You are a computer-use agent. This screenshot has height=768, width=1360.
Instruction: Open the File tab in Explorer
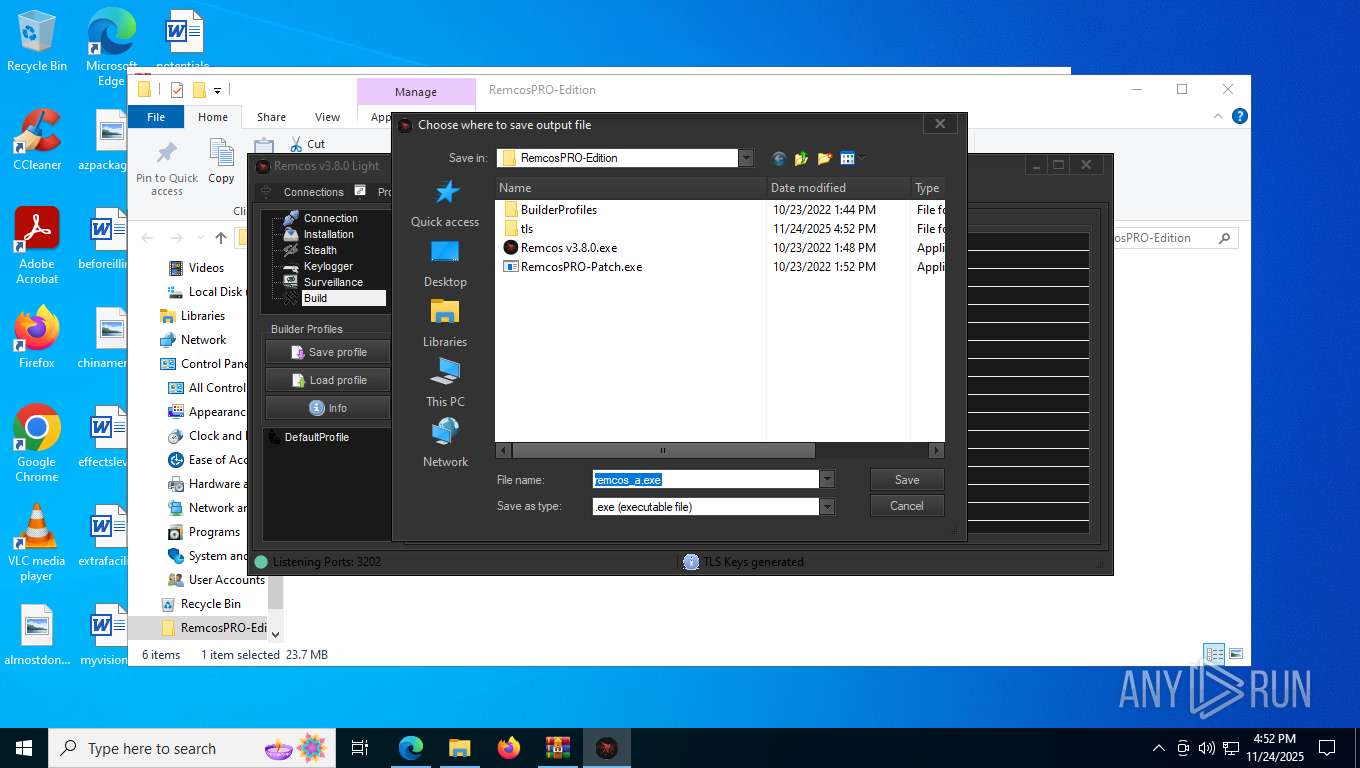click(156, 117)
